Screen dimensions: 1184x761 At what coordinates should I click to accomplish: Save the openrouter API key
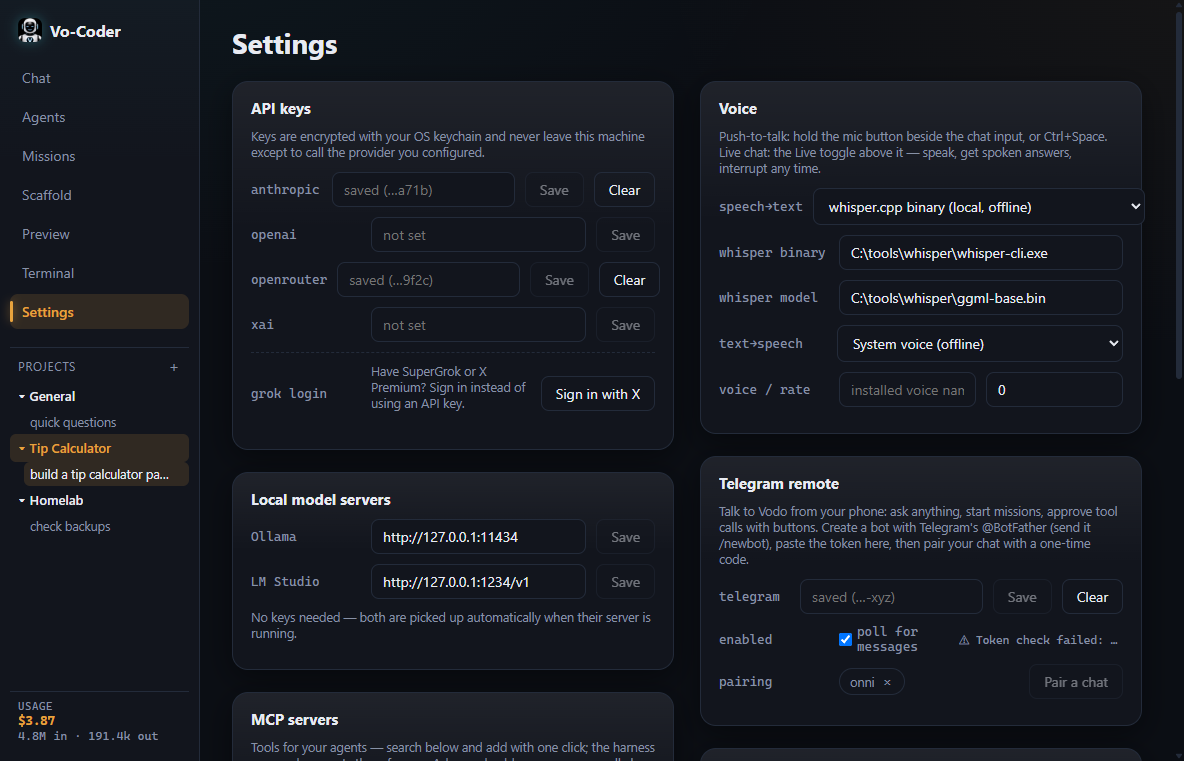click(560, 280)
